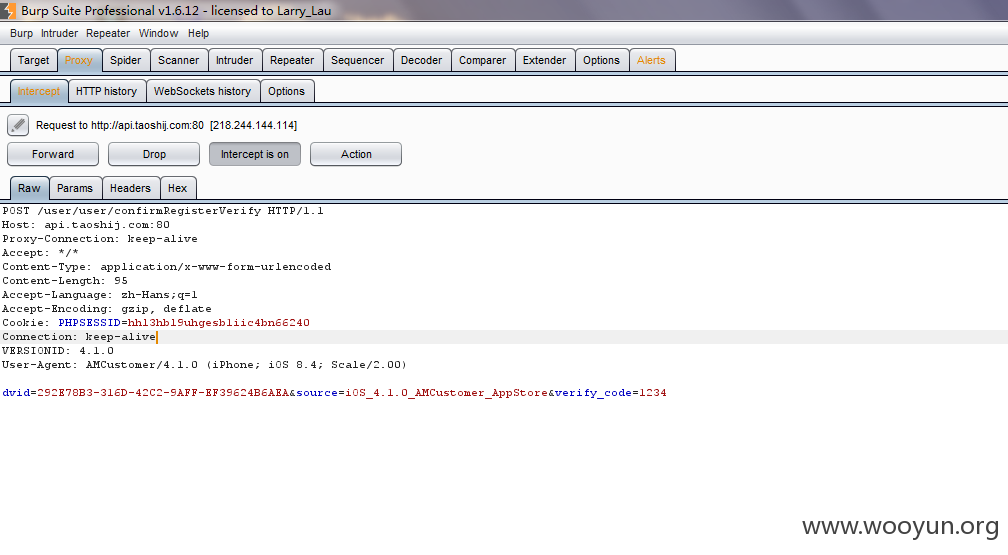The height and width of the screenshot is (555, 1008).
Task: Switch to the Intruder tool tab
Action: click(234, 60)
